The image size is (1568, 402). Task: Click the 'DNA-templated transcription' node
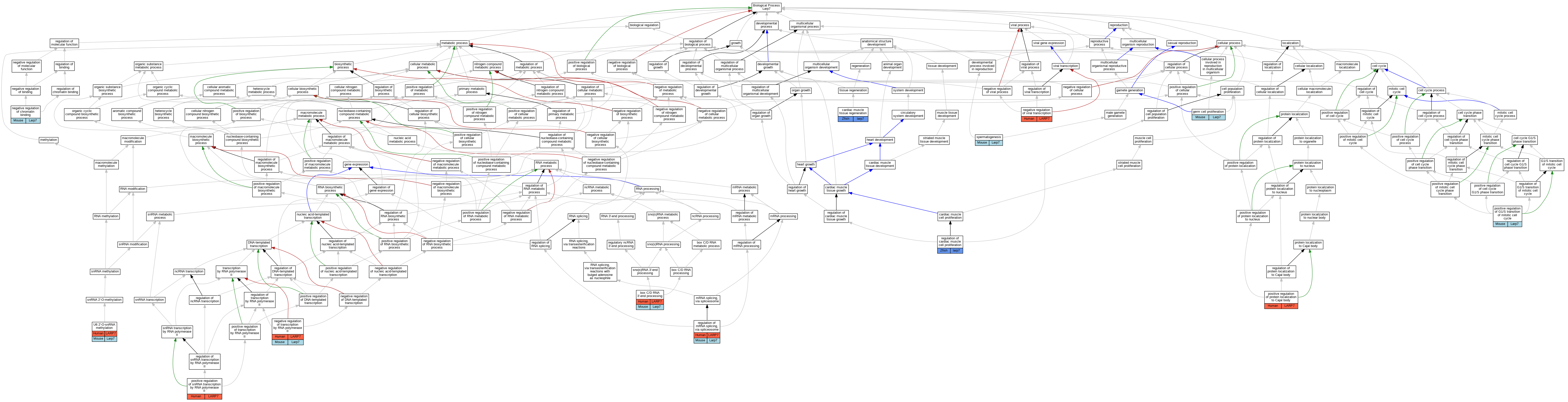tap(259, 244)
